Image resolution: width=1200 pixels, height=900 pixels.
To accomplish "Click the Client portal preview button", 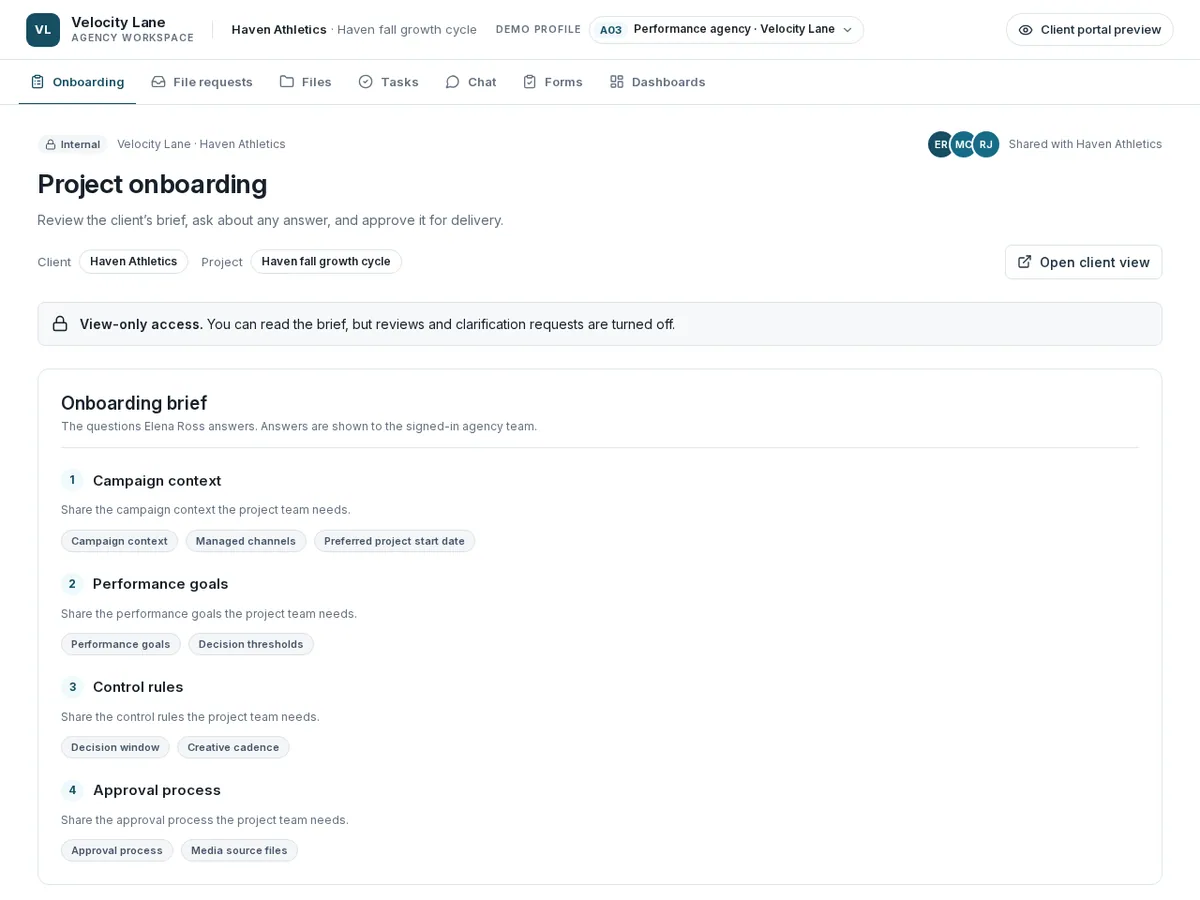I will 1089,30.
